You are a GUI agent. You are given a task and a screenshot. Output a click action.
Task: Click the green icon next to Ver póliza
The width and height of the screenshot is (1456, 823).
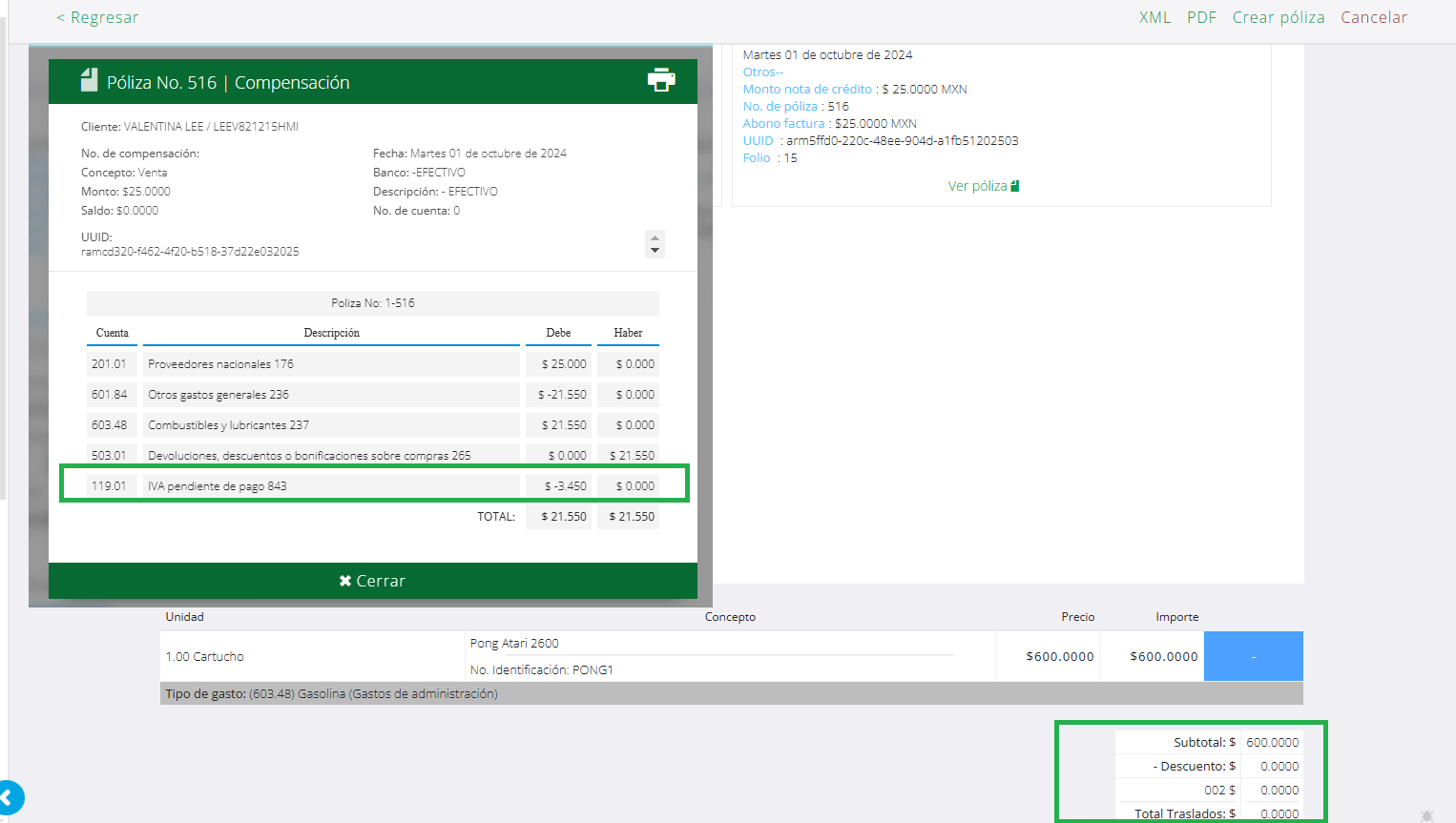coord(1014,186)
